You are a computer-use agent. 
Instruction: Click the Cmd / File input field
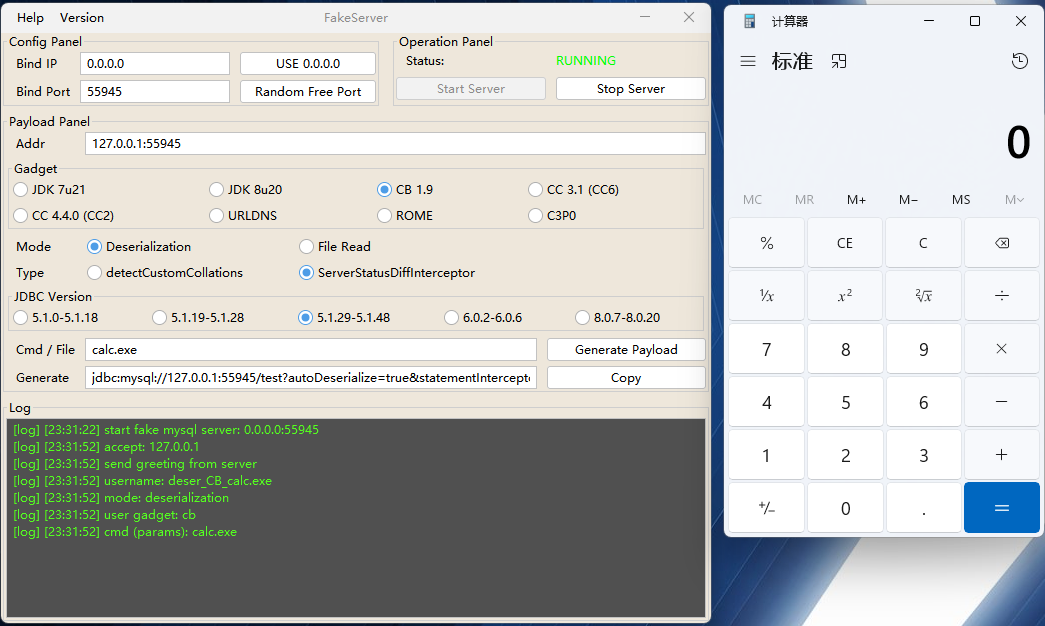[311, 349]
